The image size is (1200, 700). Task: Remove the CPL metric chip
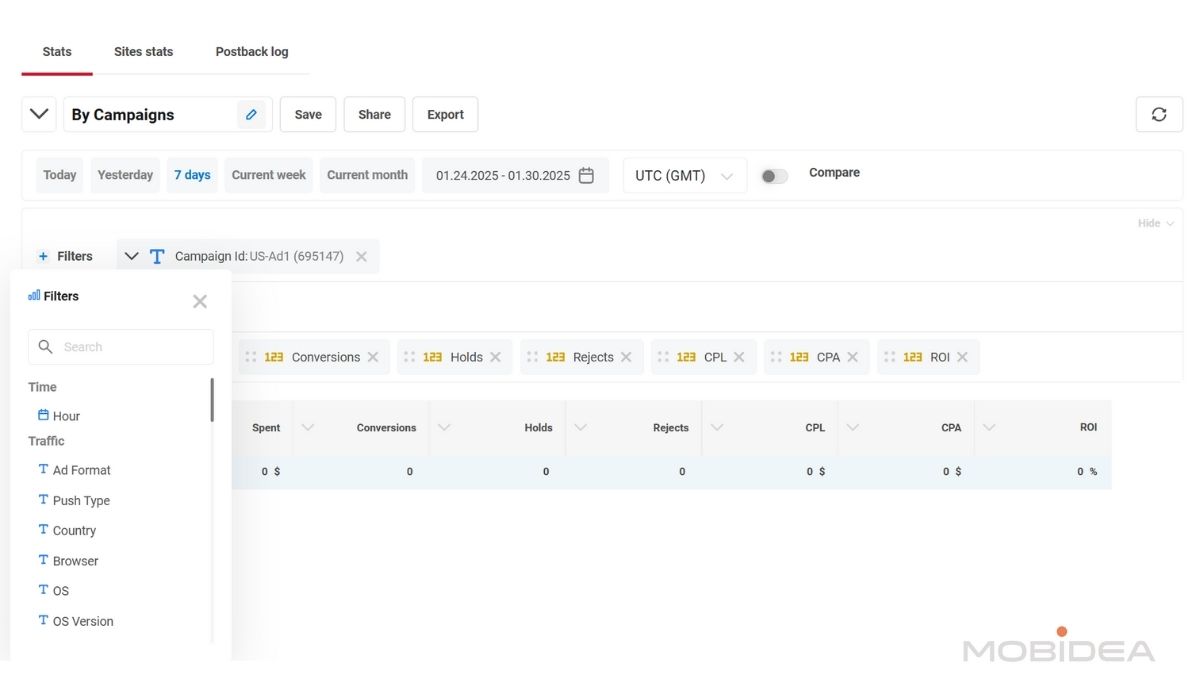pos(739,357)
